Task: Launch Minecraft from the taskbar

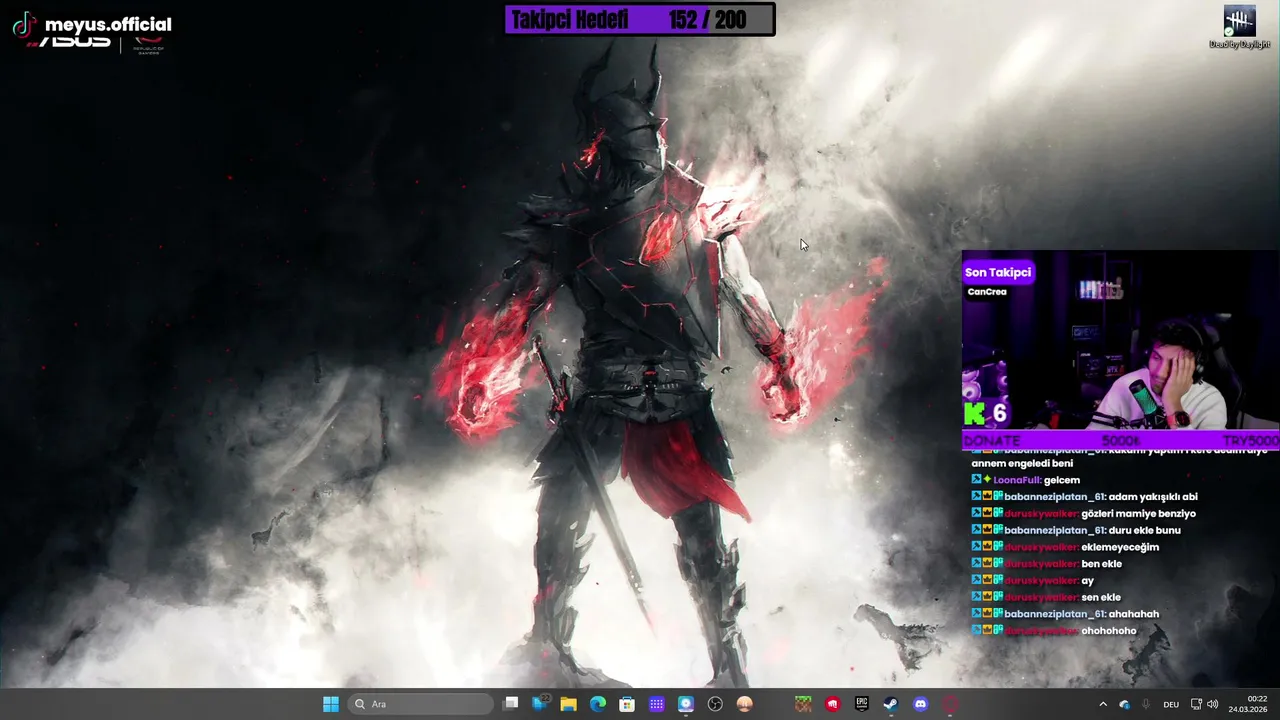Action: click(803, 704)
